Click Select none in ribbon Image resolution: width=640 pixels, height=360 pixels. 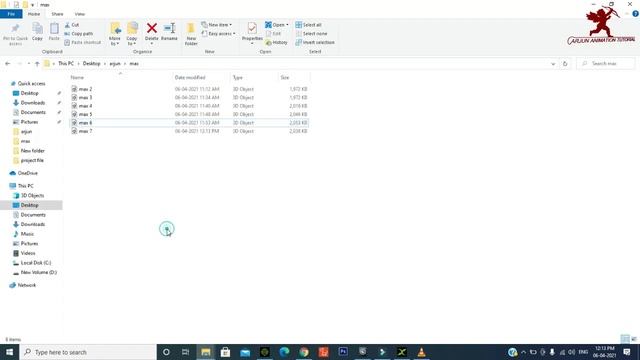[x=311, y=33]
